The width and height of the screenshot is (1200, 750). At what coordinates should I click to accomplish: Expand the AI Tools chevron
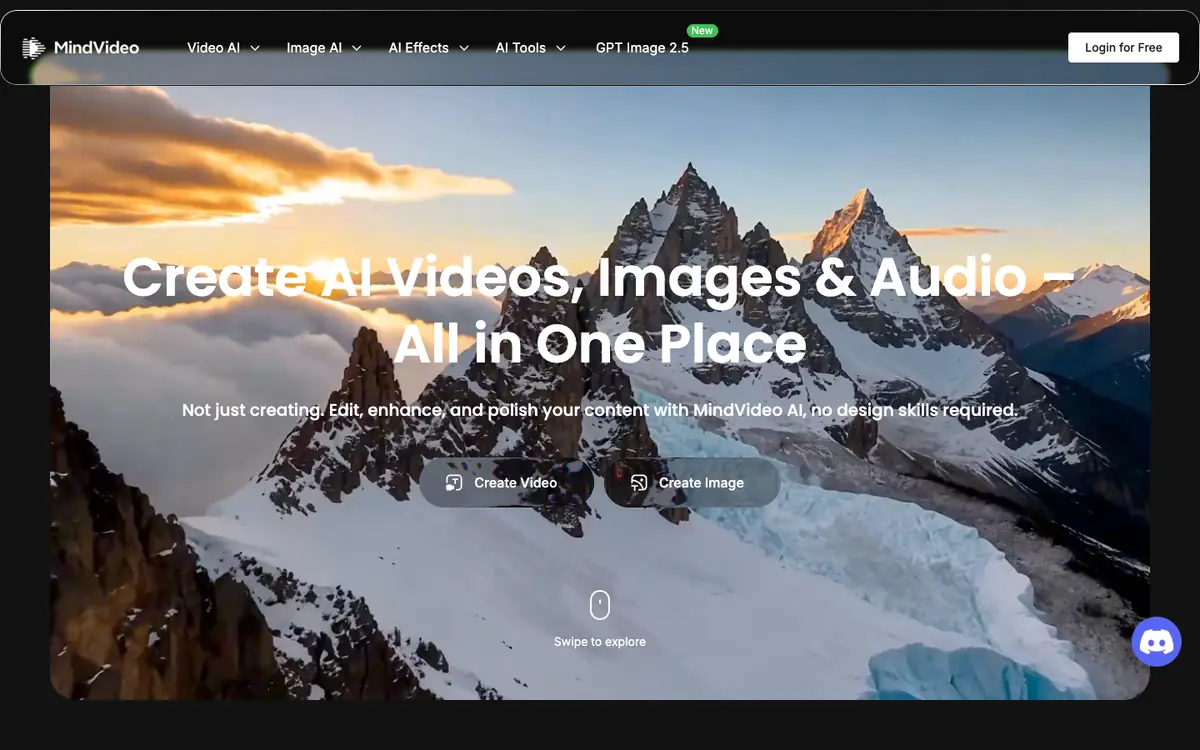(561, 48)
